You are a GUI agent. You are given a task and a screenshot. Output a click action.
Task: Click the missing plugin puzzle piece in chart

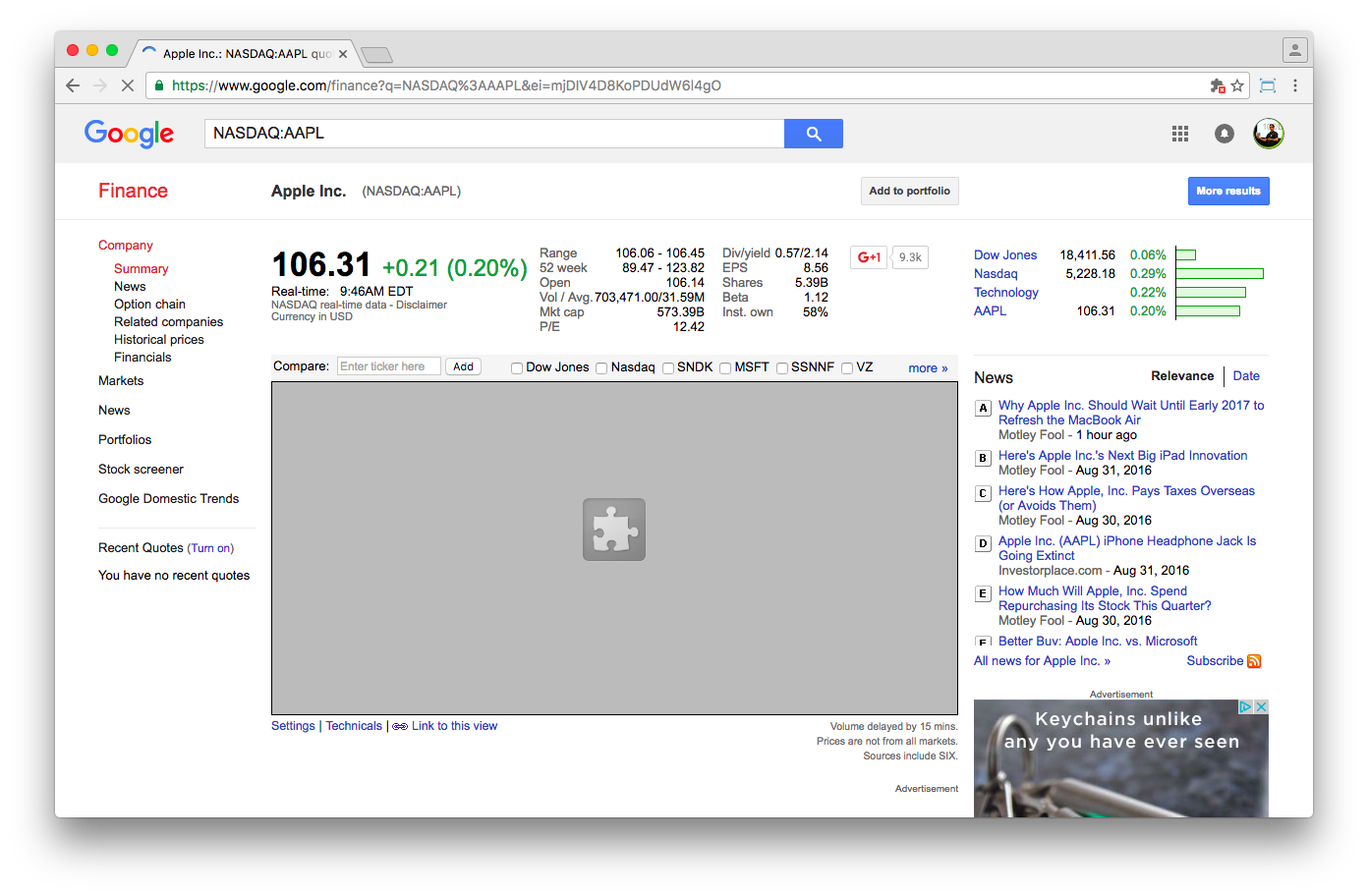pyautogui.click(x=614, y=530)
